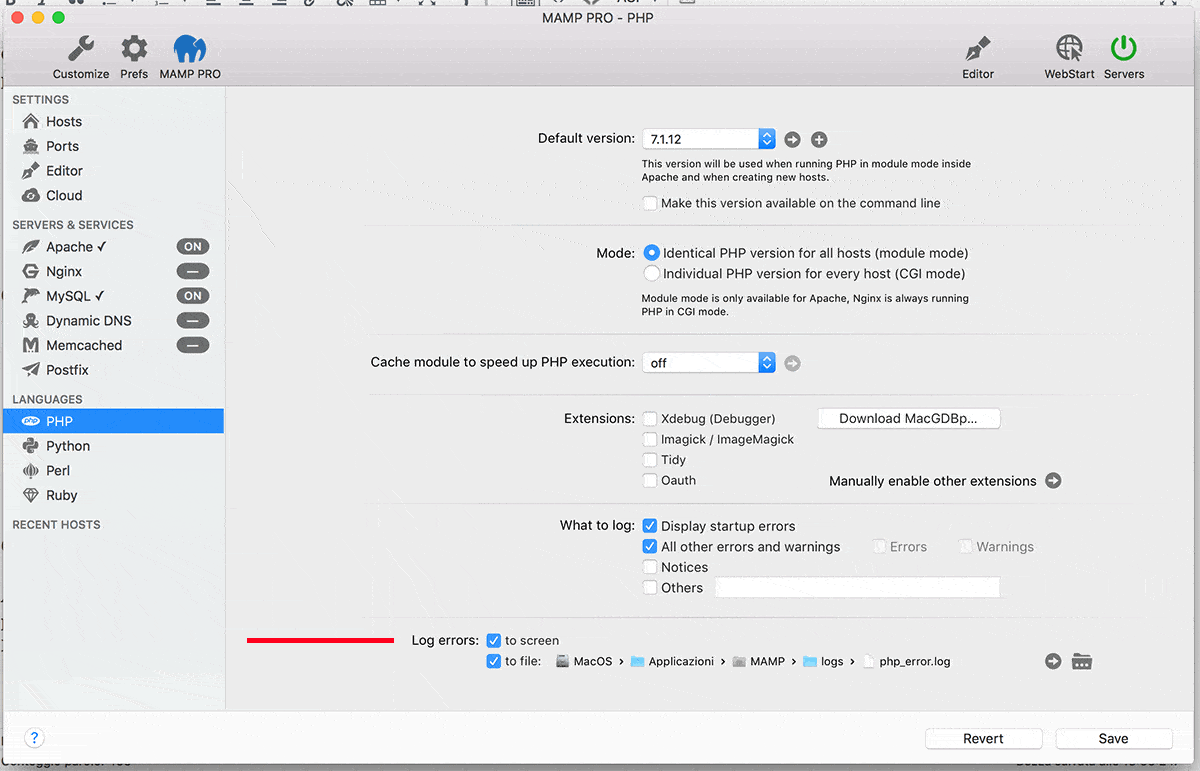Open the Editor pen icon in toolbar
Image resolution: width=1200 pixels, height=771 pixels.
[978, 57]
